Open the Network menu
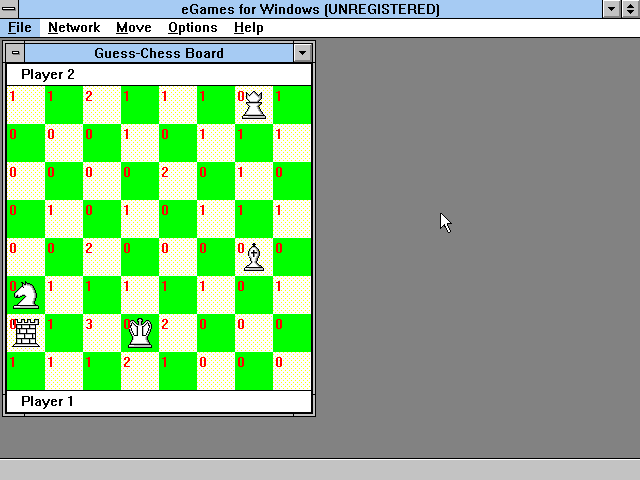 (74, 28)
